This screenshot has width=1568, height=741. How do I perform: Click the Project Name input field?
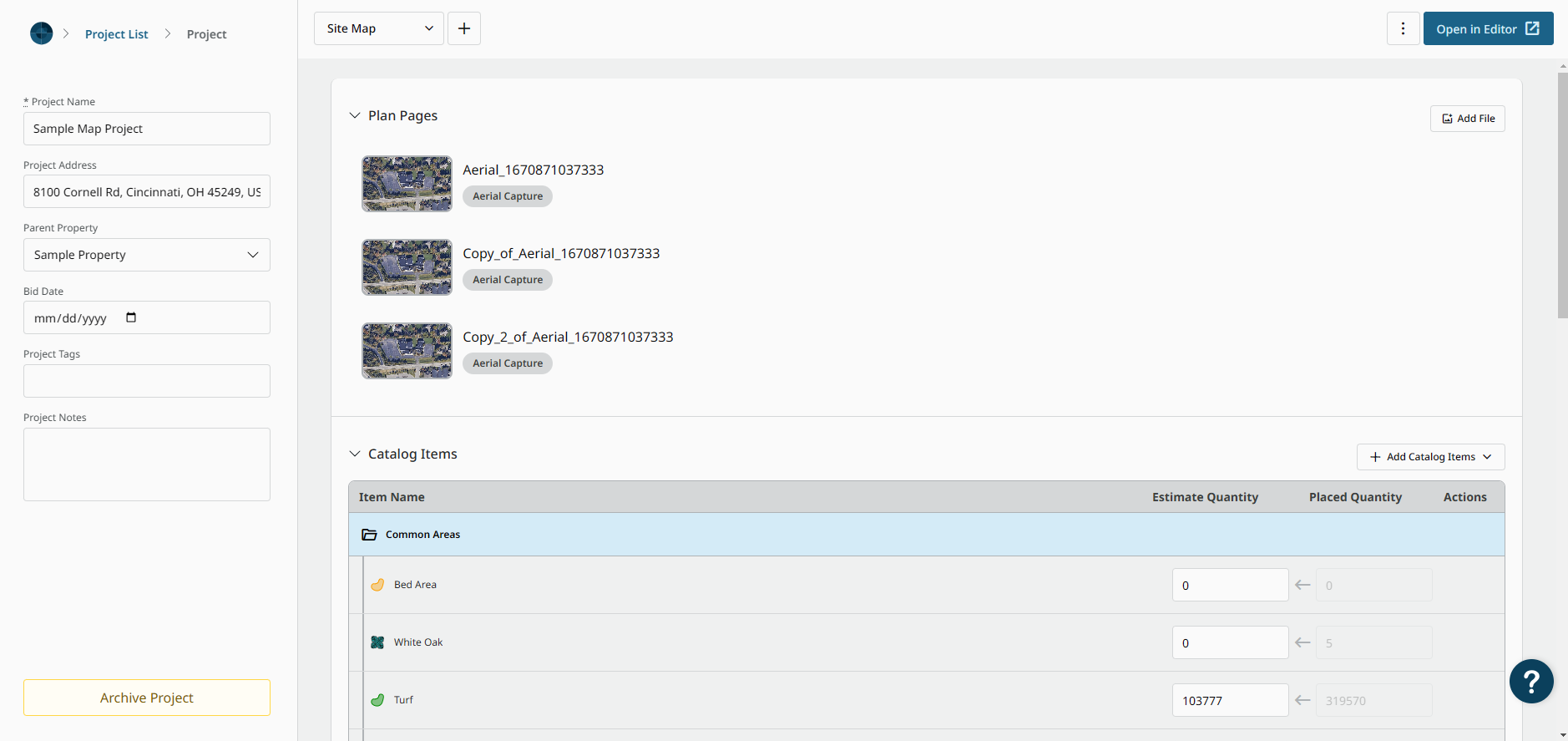[147, 129]
